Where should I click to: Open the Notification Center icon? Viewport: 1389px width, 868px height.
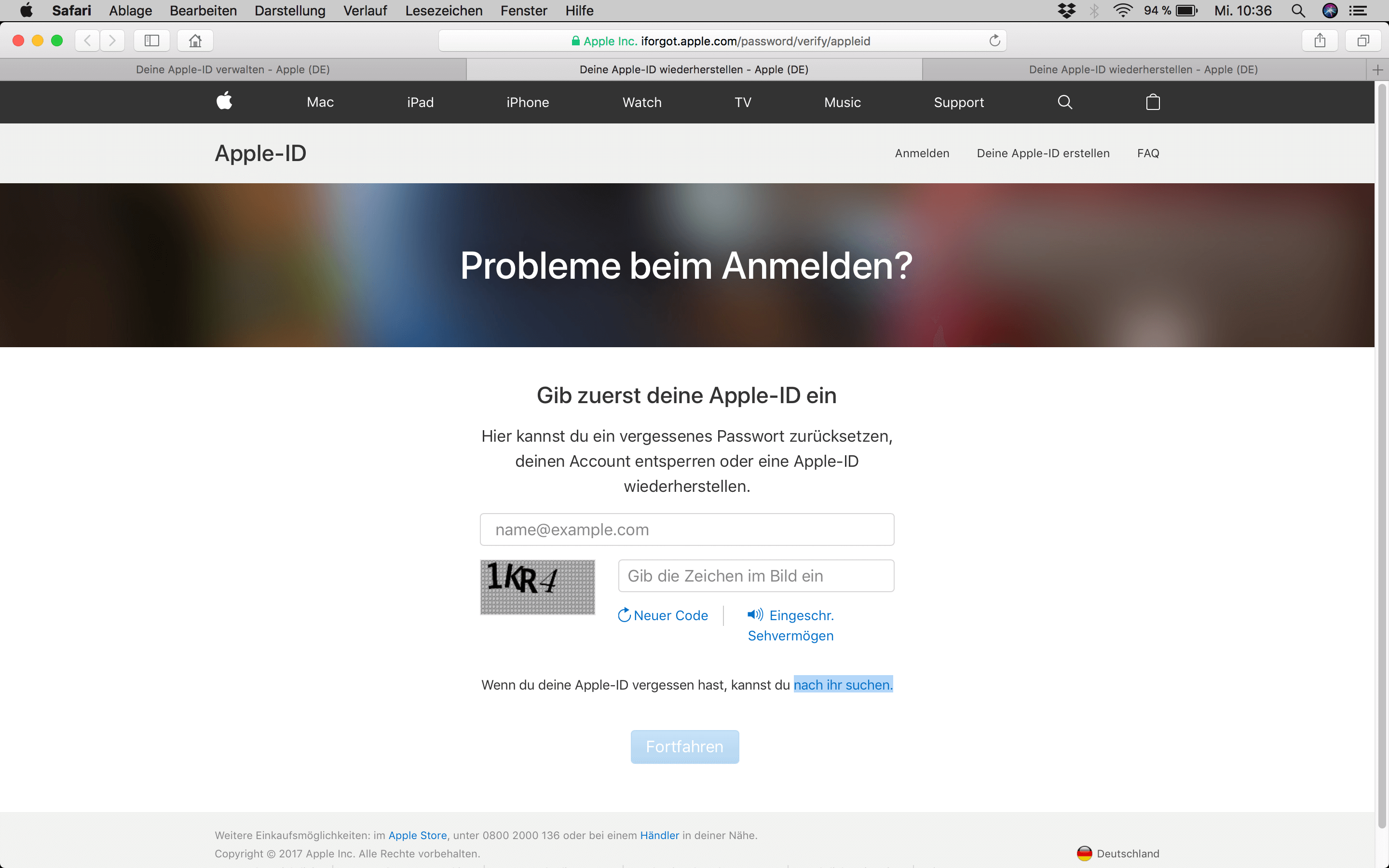point(1358,10)
